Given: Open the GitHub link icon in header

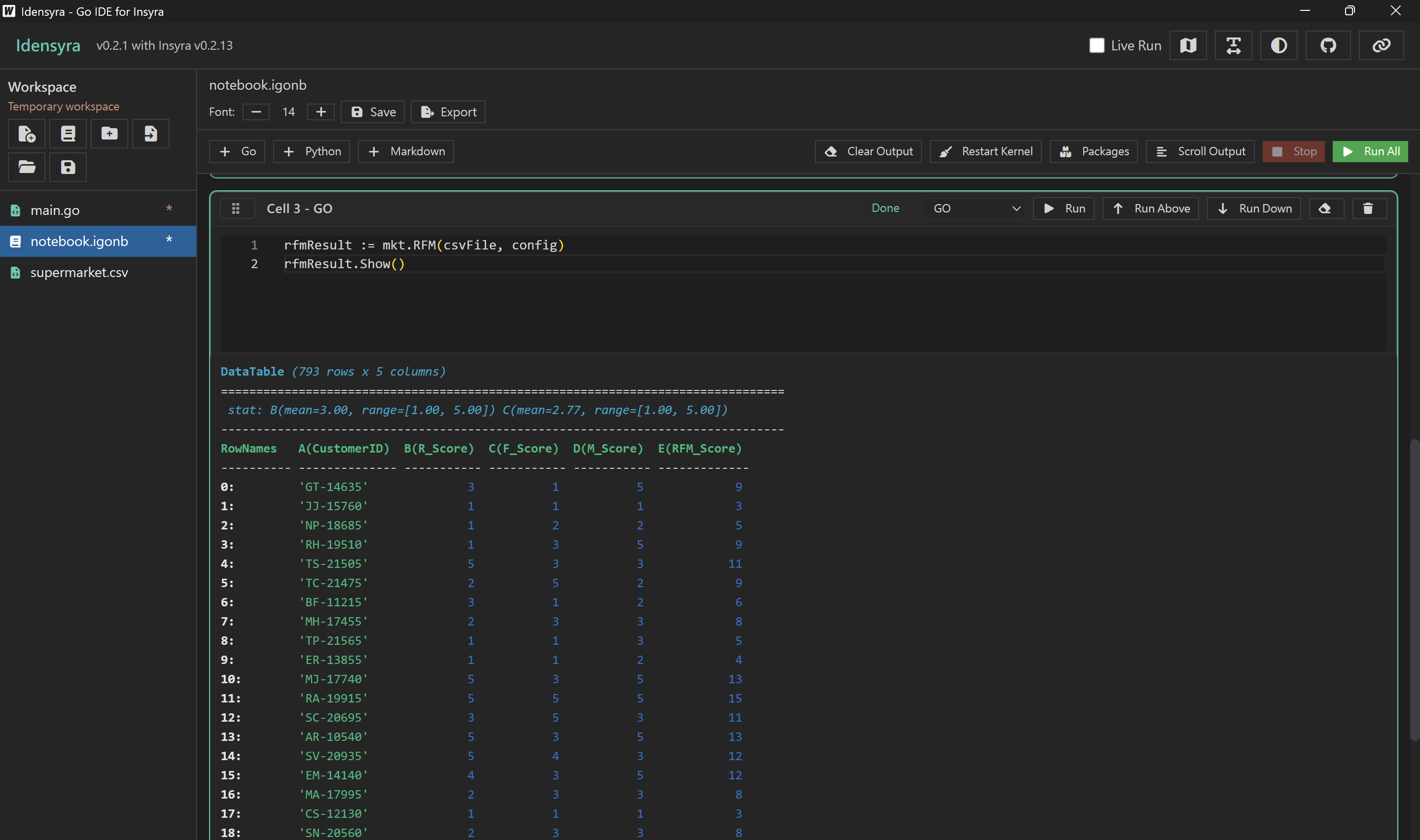Looking at the screenshot, I should click(x=1328, y=45).
